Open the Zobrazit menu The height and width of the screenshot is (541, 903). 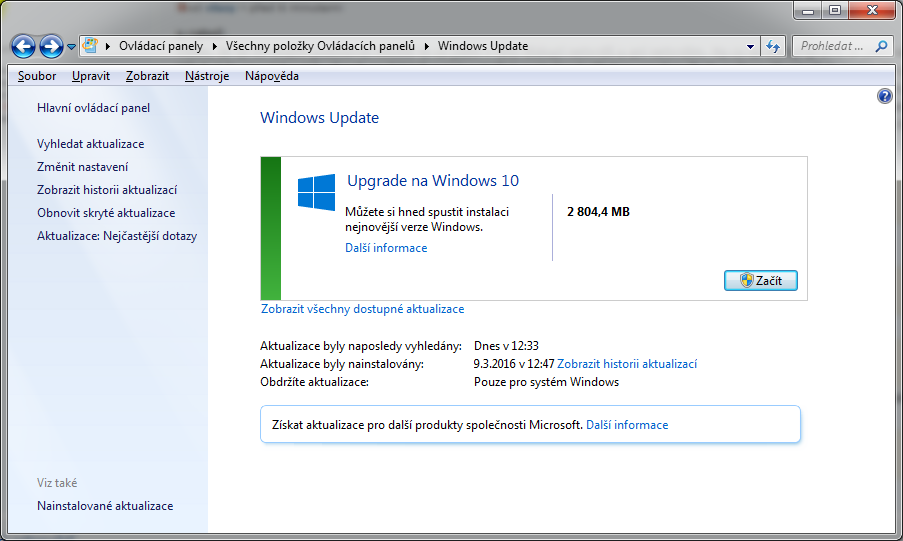point(147,76)
